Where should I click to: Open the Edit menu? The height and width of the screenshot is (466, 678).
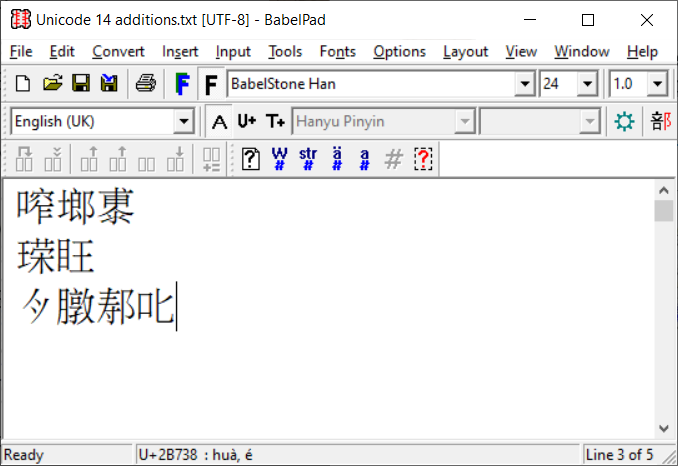[62, 51]
